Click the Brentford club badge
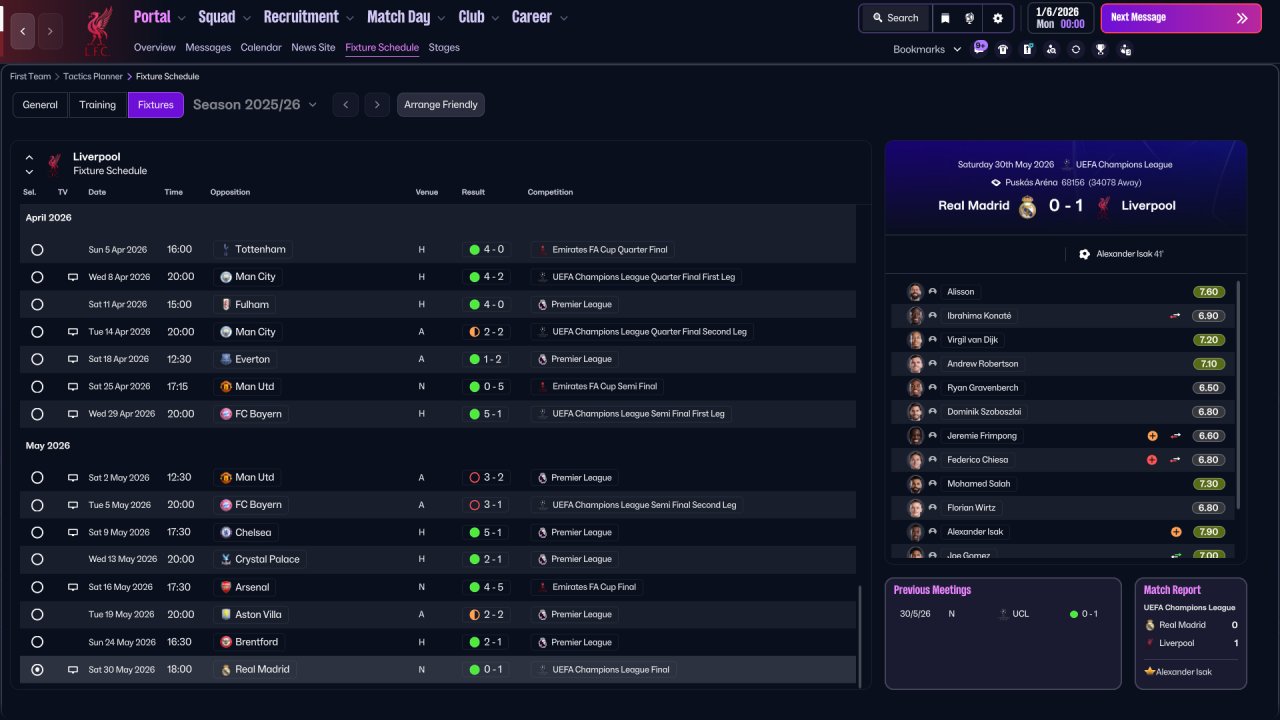1280x720 pixels. (226, 642)
